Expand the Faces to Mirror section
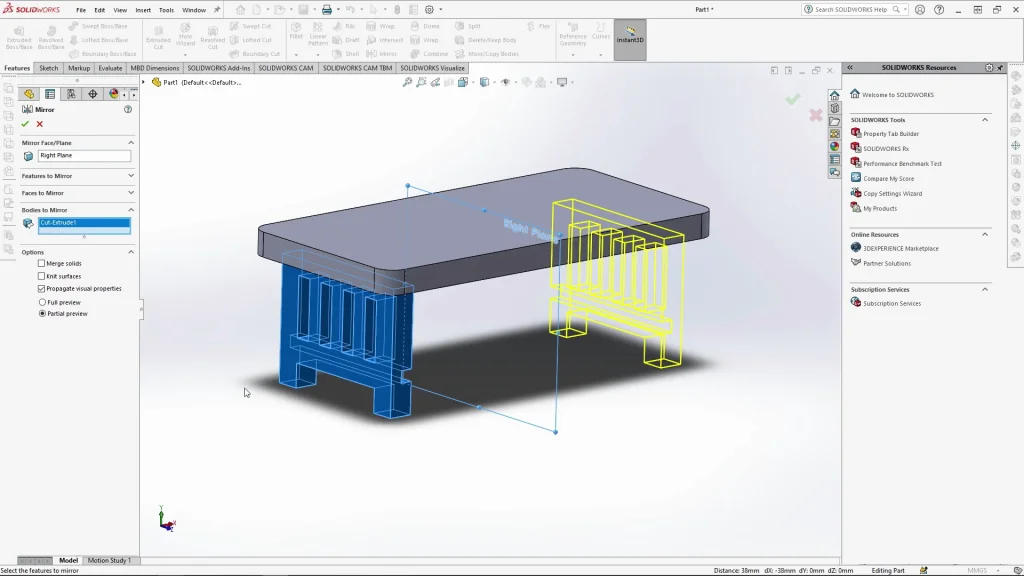 point(131,193)
